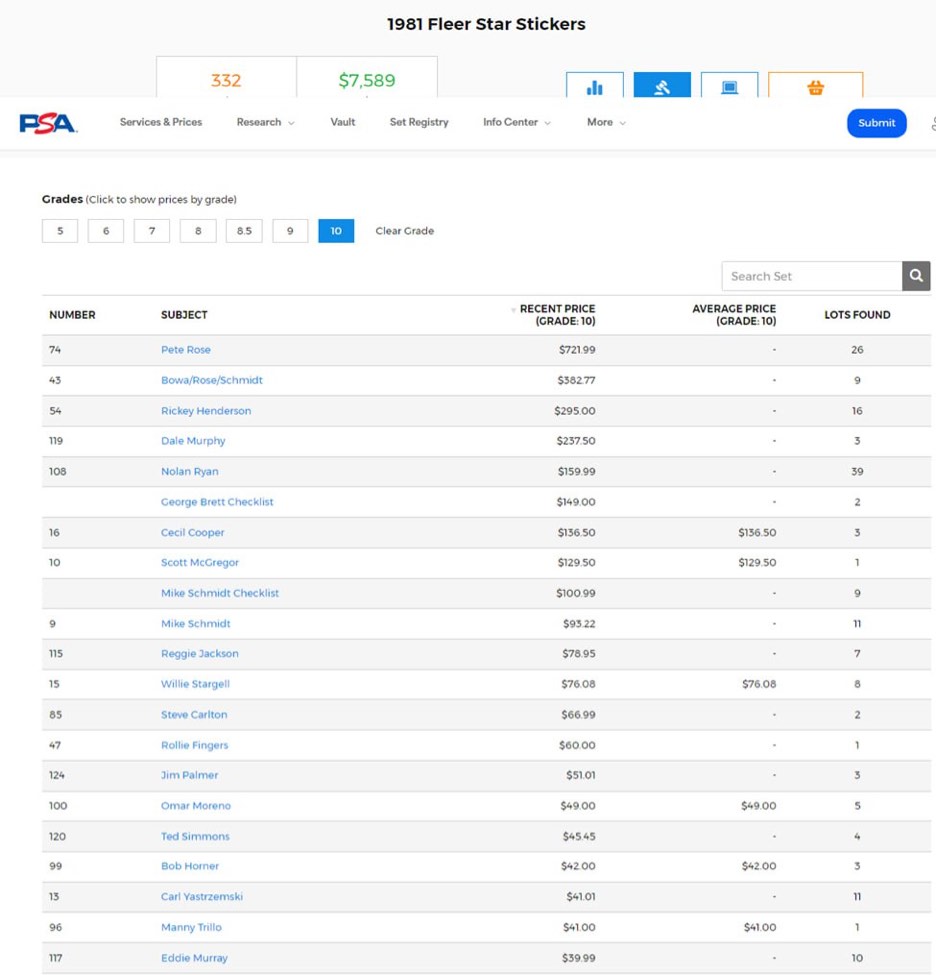Open Carl Yastrzemski card link

pos(202,897)
